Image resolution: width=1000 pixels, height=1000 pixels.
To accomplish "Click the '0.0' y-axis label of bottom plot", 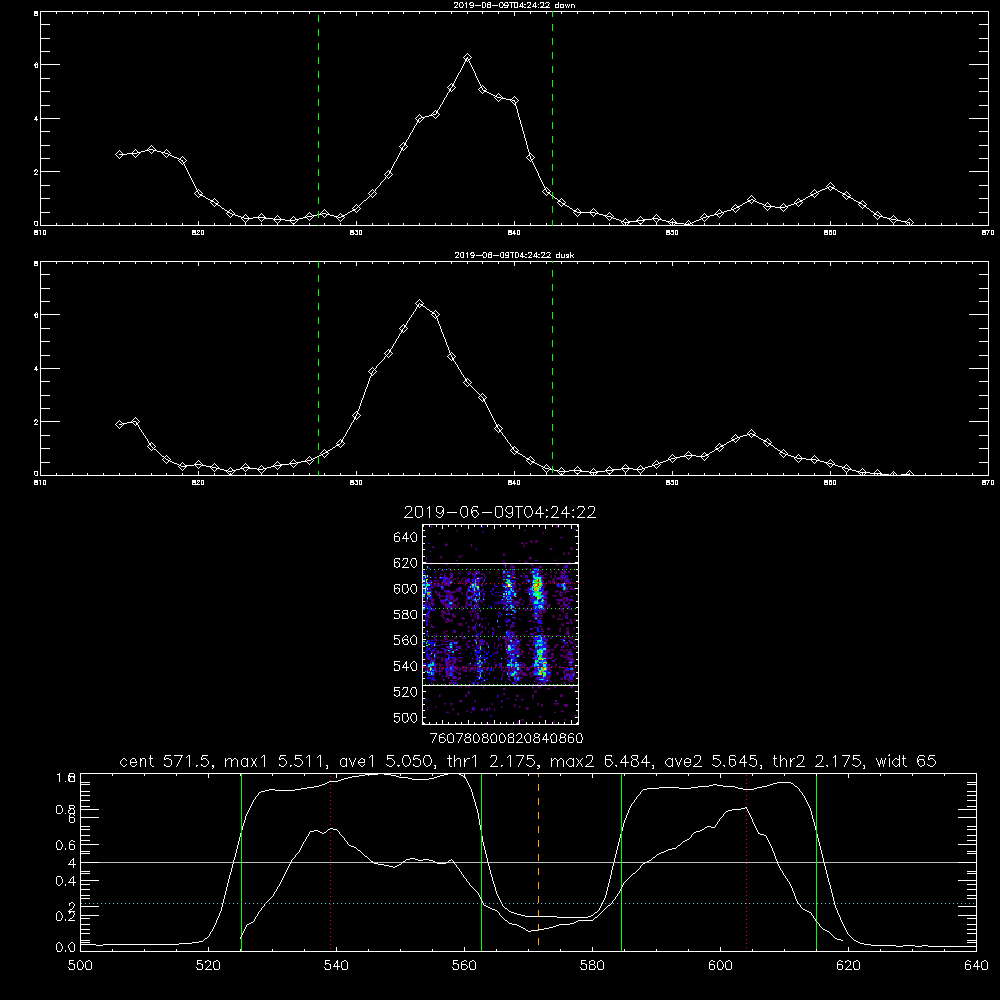I will click(66, 948).
